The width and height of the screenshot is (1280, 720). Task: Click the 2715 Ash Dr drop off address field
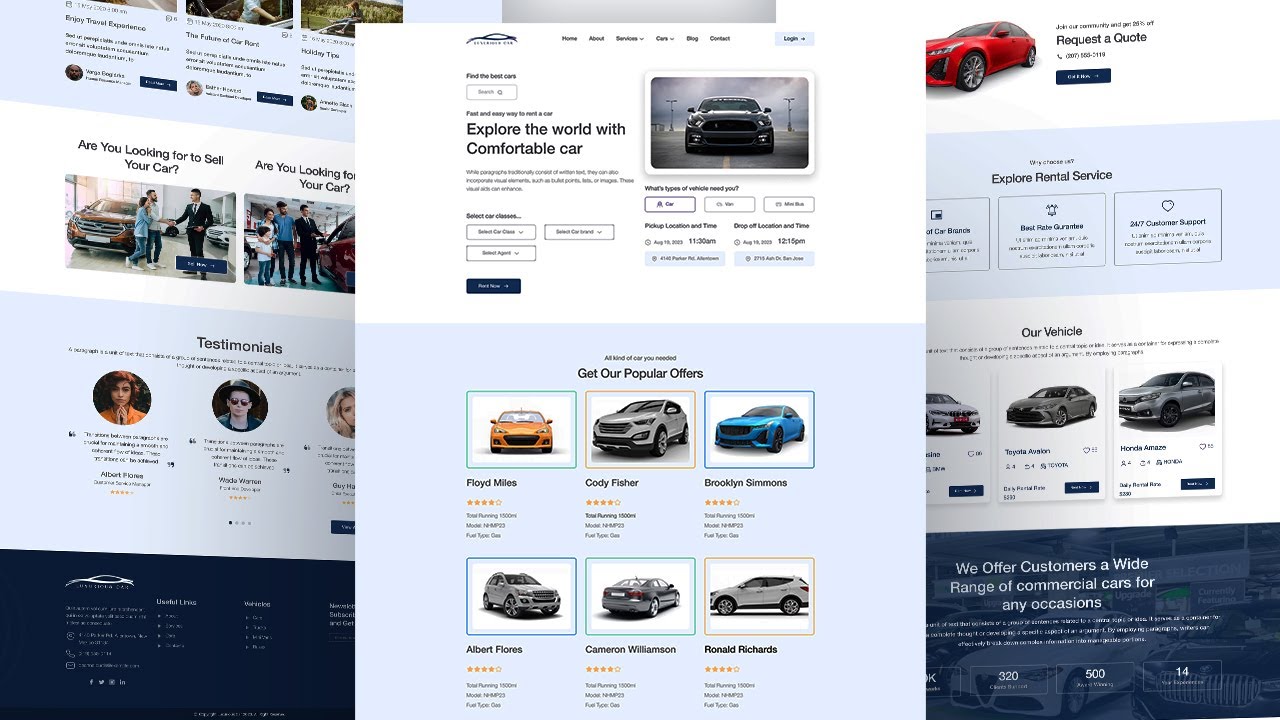coord(774,259)
